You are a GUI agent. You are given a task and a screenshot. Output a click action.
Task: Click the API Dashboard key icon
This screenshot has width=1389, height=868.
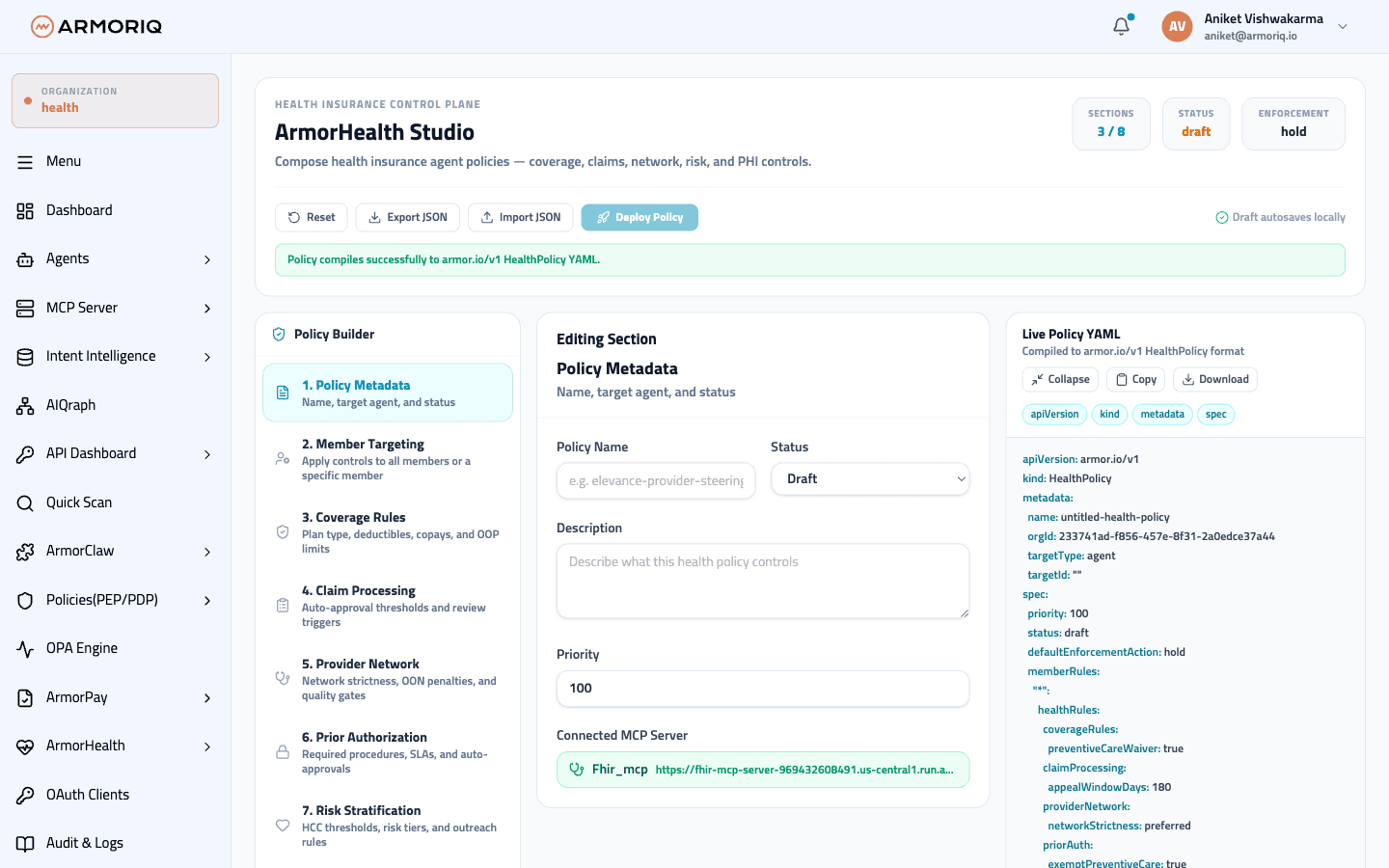[25, 454]
